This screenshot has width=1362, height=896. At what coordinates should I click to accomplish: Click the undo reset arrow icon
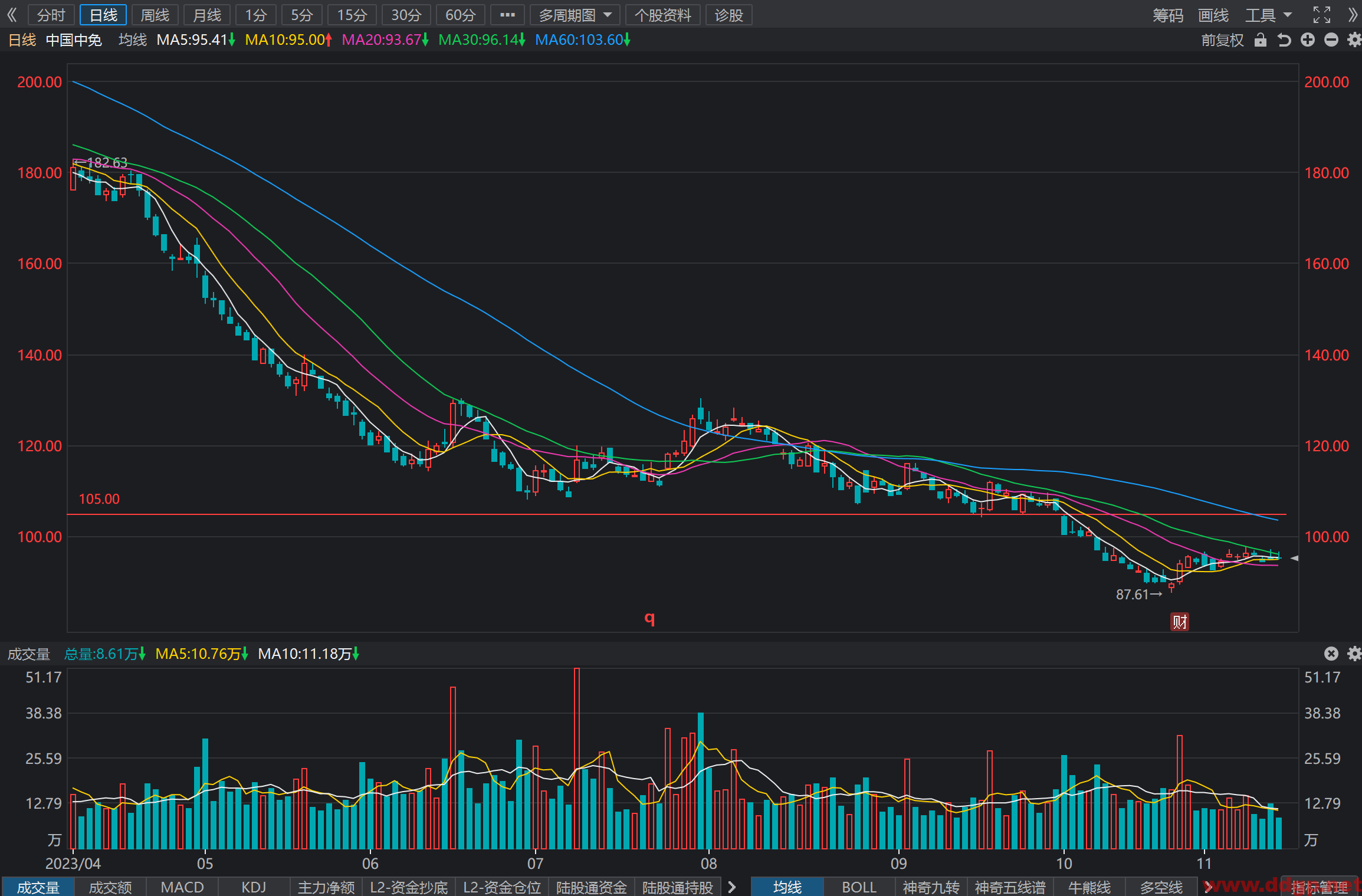(x=1284, y=40)
